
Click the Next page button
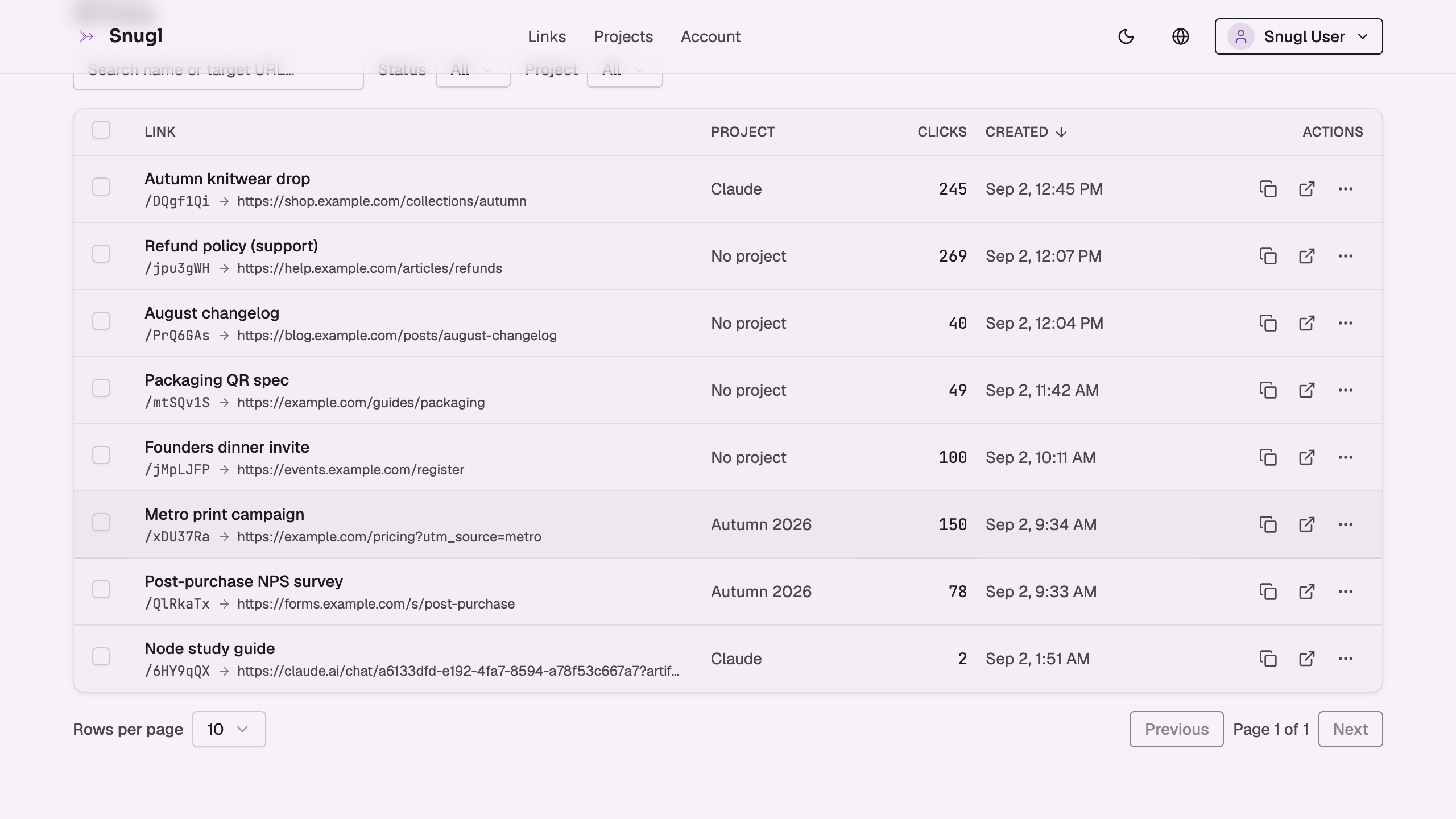pyautogui.click(x=1351, y=729)
